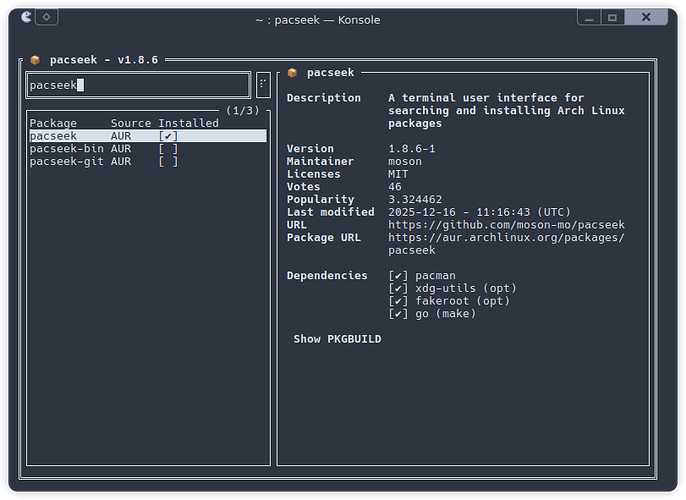Image resolution: width=686 pixels, height=500 pixels.
Task: Toggle installed checkbox for pacseek-git
Action: coord(168,161)
